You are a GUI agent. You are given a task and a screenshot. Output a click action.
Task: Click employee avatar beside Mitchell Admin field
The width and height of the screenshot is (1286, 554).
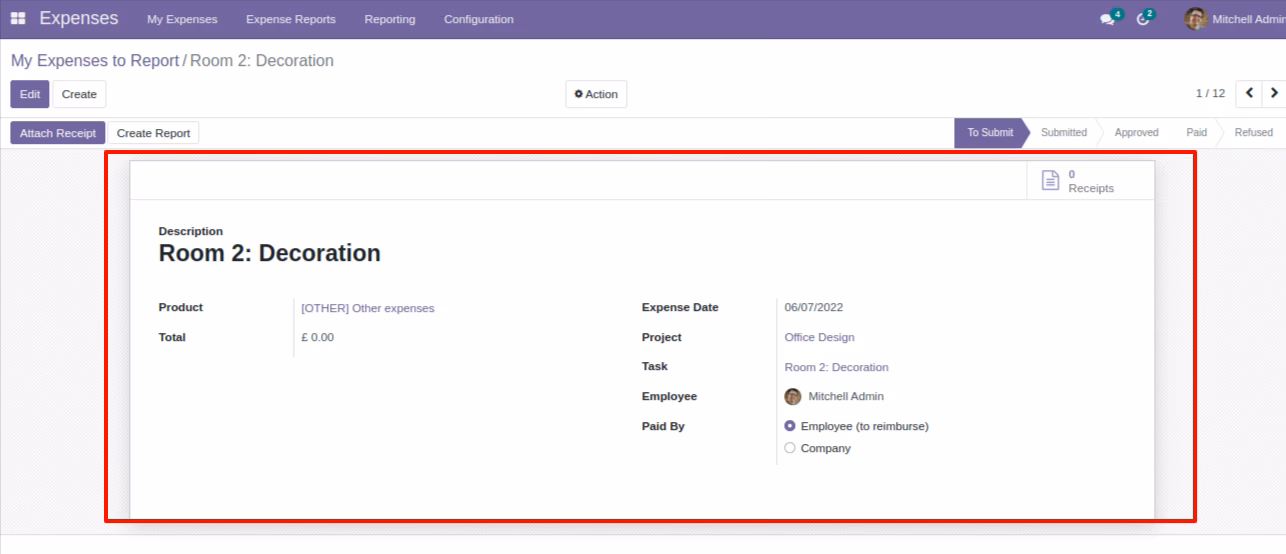pyautogui.click(x=793, y=397)
